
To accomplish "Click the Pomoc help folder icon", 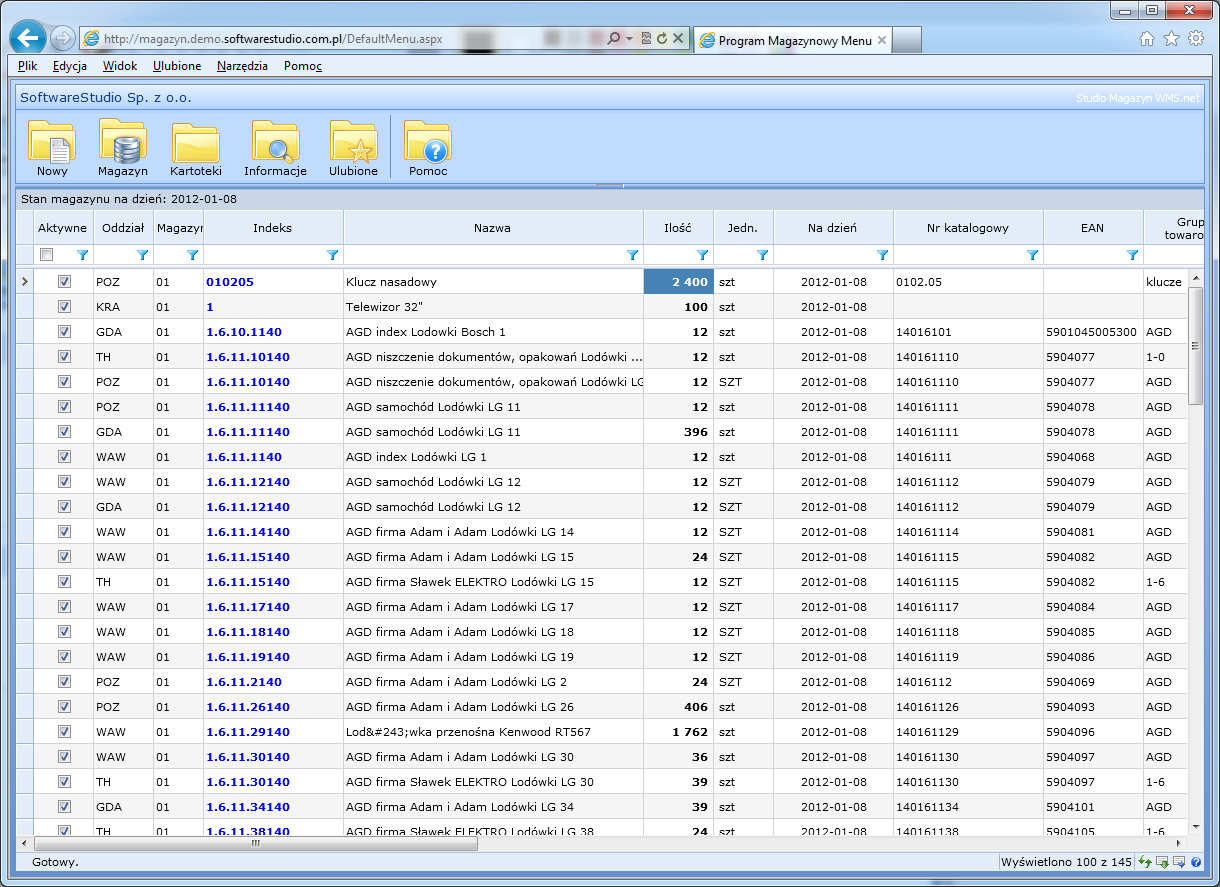I will [428, 143].
